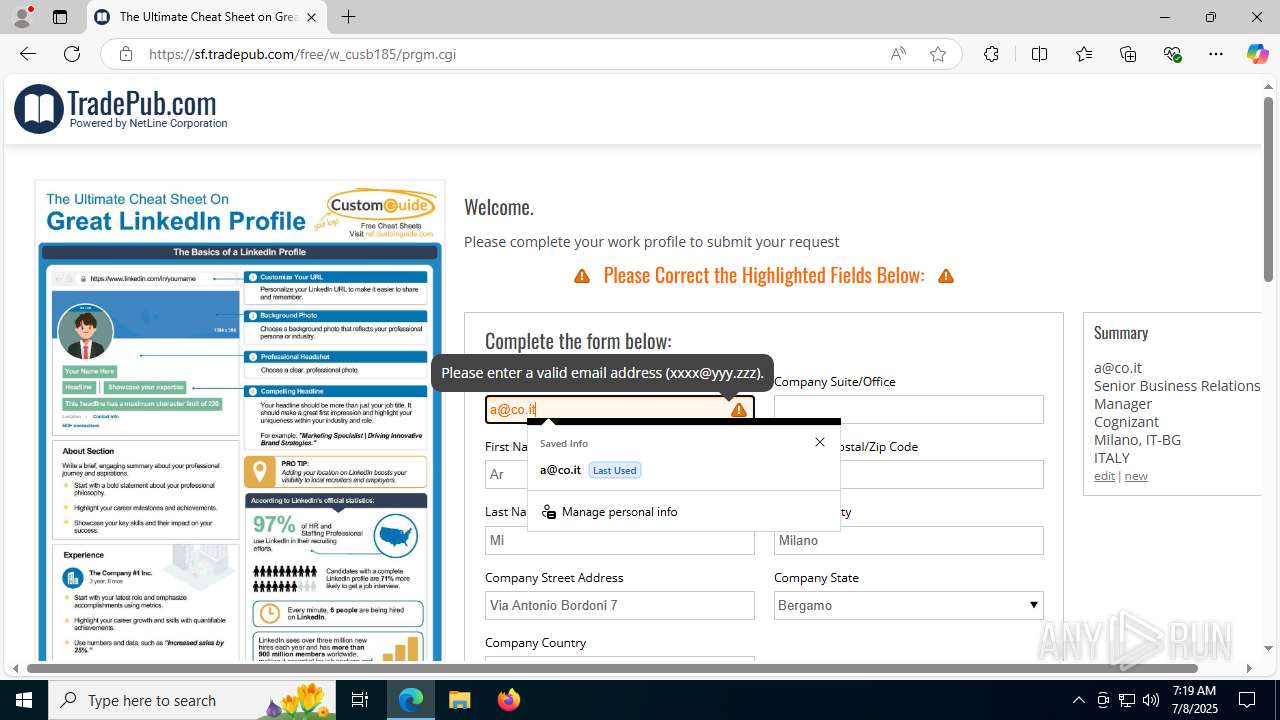Image resolution: width=1280 pixels, height=720 pixels.
Task: Focus the email input field
Action: pyautogui.click(x=620, y=409)
